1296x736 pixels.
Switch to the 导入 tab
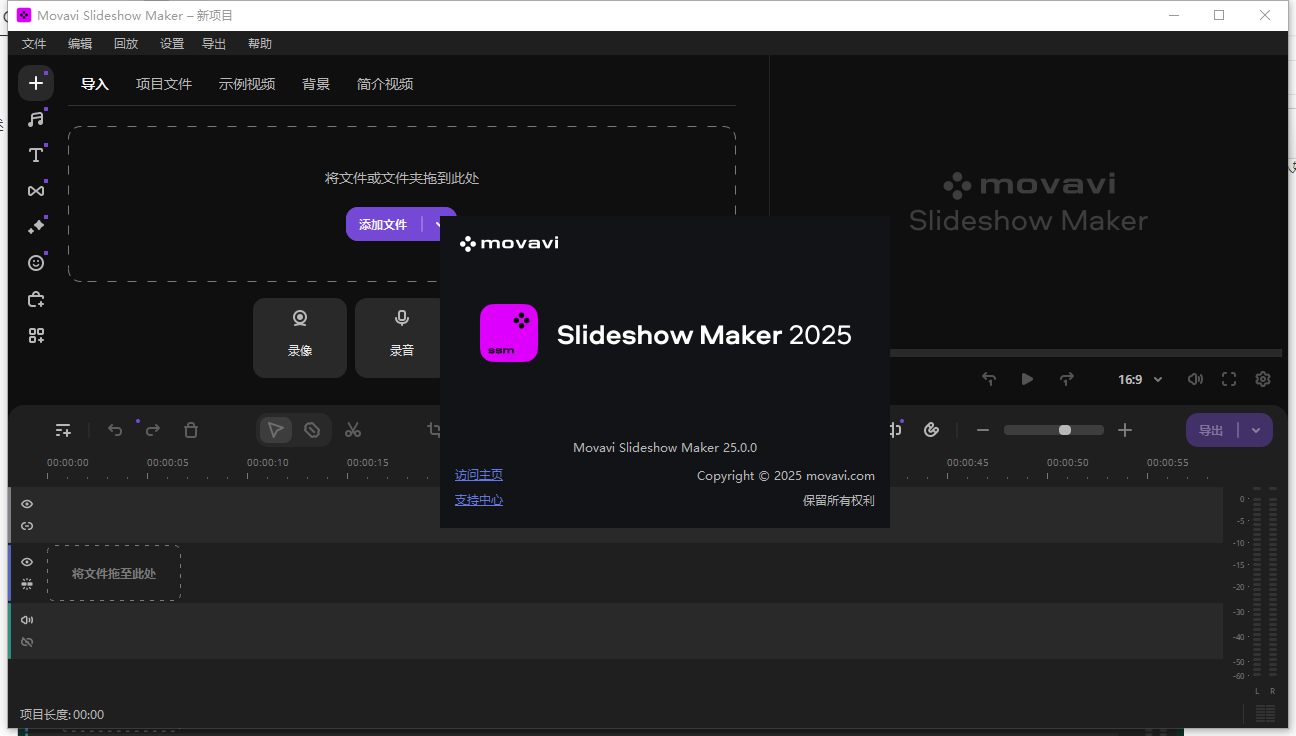pyautogui.click(x=95, y=84)
